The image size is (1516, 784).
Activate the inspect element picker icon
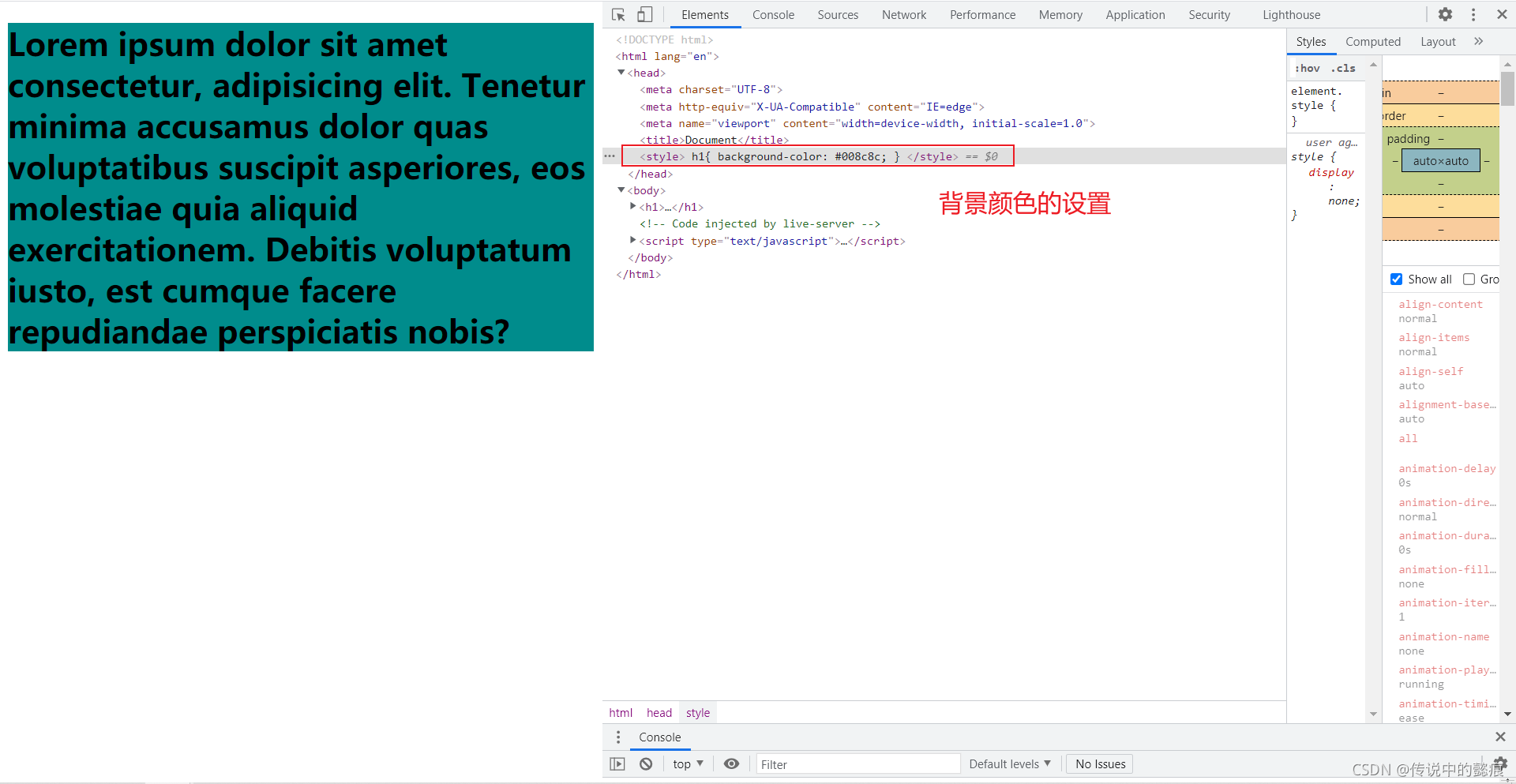coord(618,15)
